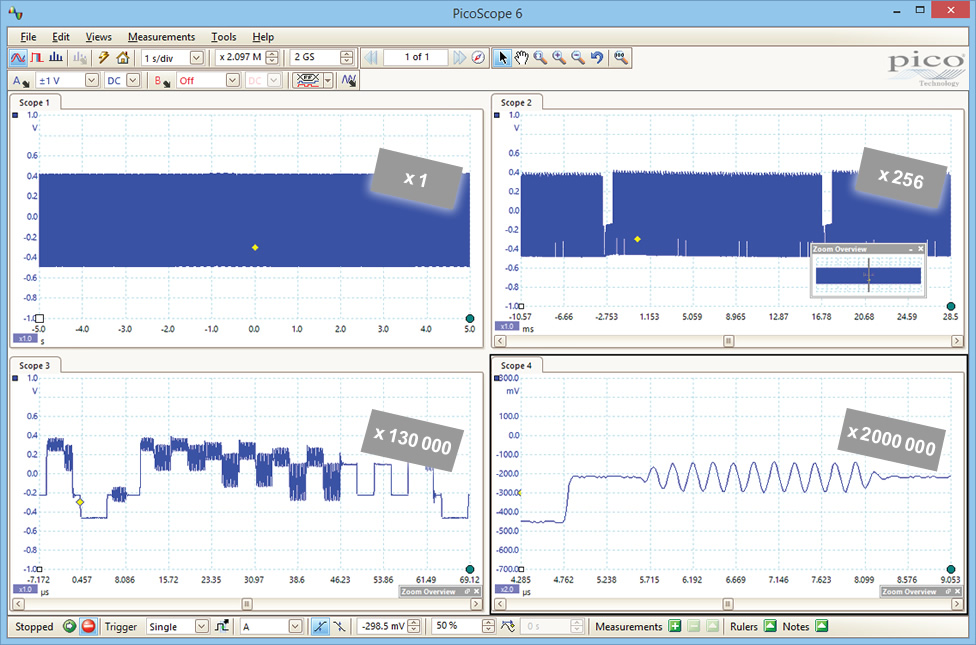Close Scope 2 Zoom Overview window
This screenshot has height=645, width=976.
pyautogui.click(x=921, y=249)
